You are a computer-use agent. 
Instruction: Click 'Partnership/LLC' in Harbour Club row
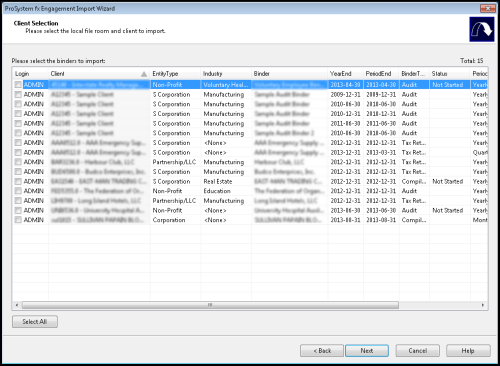174,162
